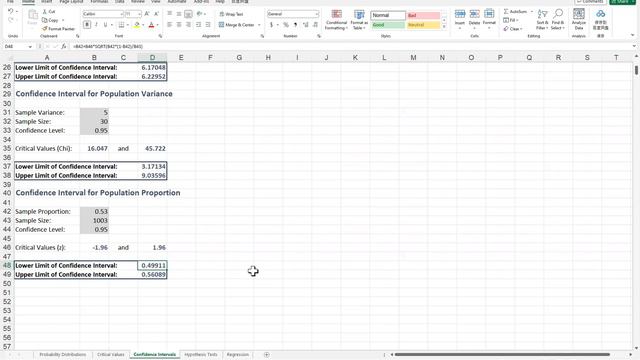This screenshot has width=640, height=360.
Task: Click the Decrease Indent icon
Action: [x=198, y=25]
